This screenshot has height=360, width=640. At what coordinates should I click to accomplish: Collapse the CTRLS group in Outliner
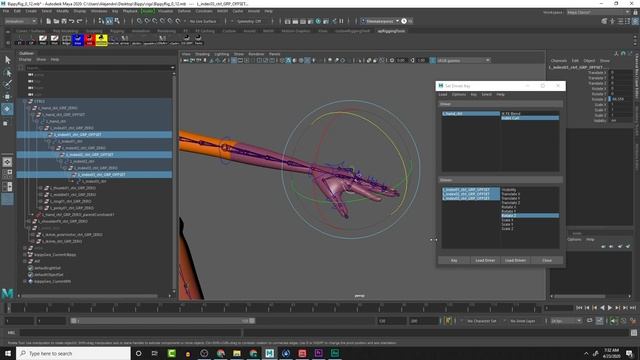tap(25, 101)
